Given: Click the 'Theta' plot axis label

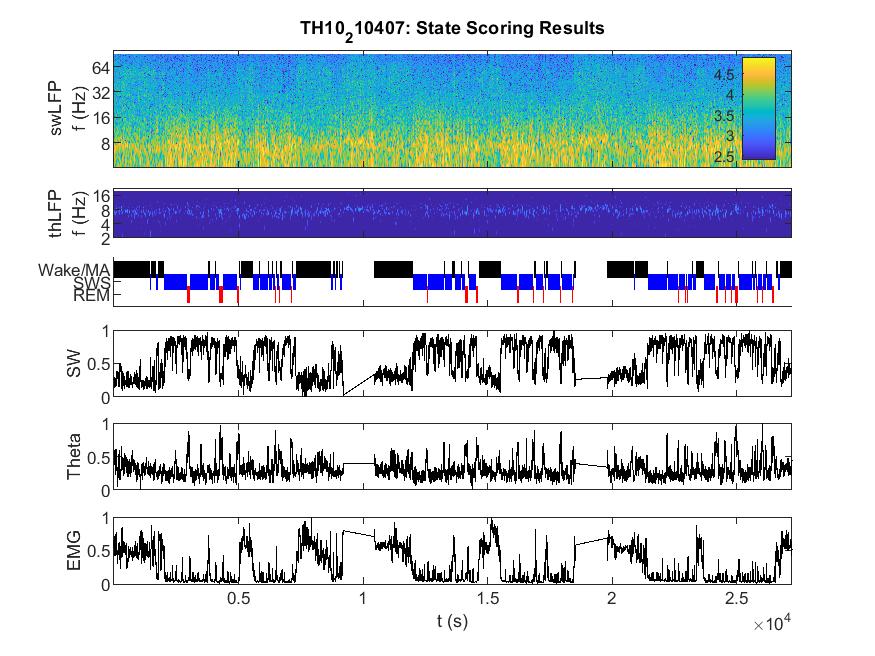Looking at the screenshot, I should [73, 456].
